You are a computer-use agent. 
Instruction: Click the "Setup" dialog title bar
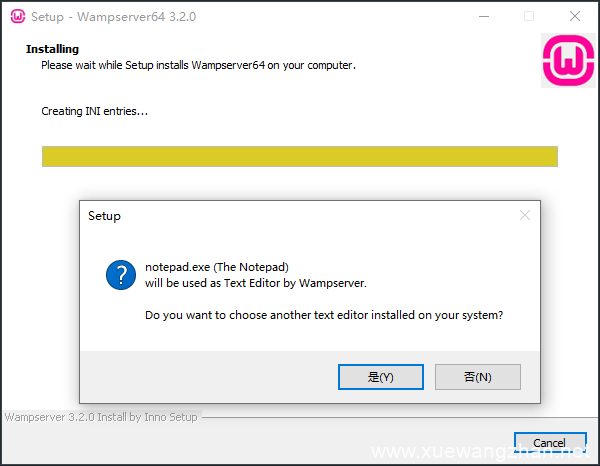(300, 215)
